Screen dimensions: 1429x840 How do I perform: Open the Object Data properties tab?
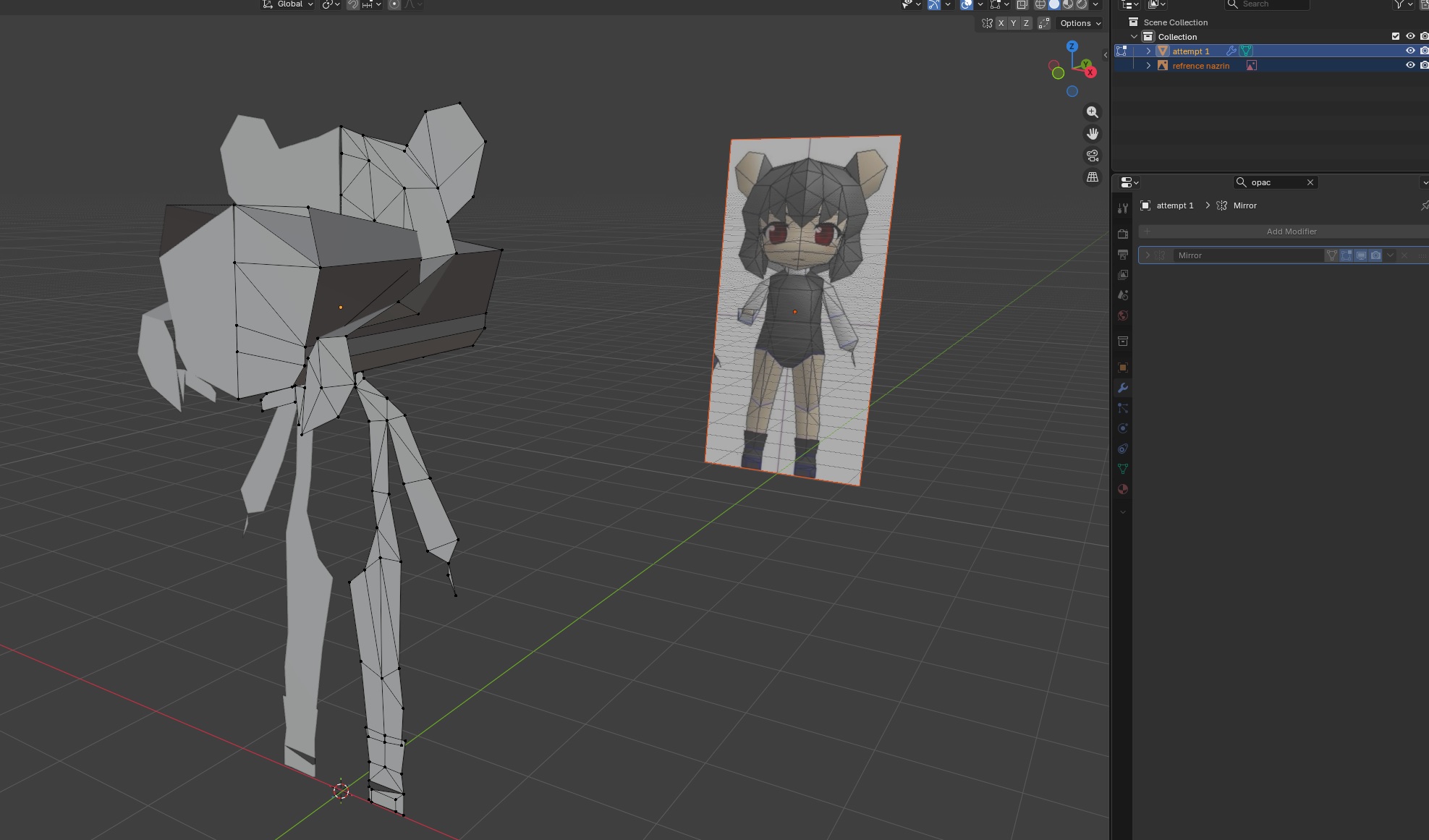pyautogui.click(x=1123, y=469)
